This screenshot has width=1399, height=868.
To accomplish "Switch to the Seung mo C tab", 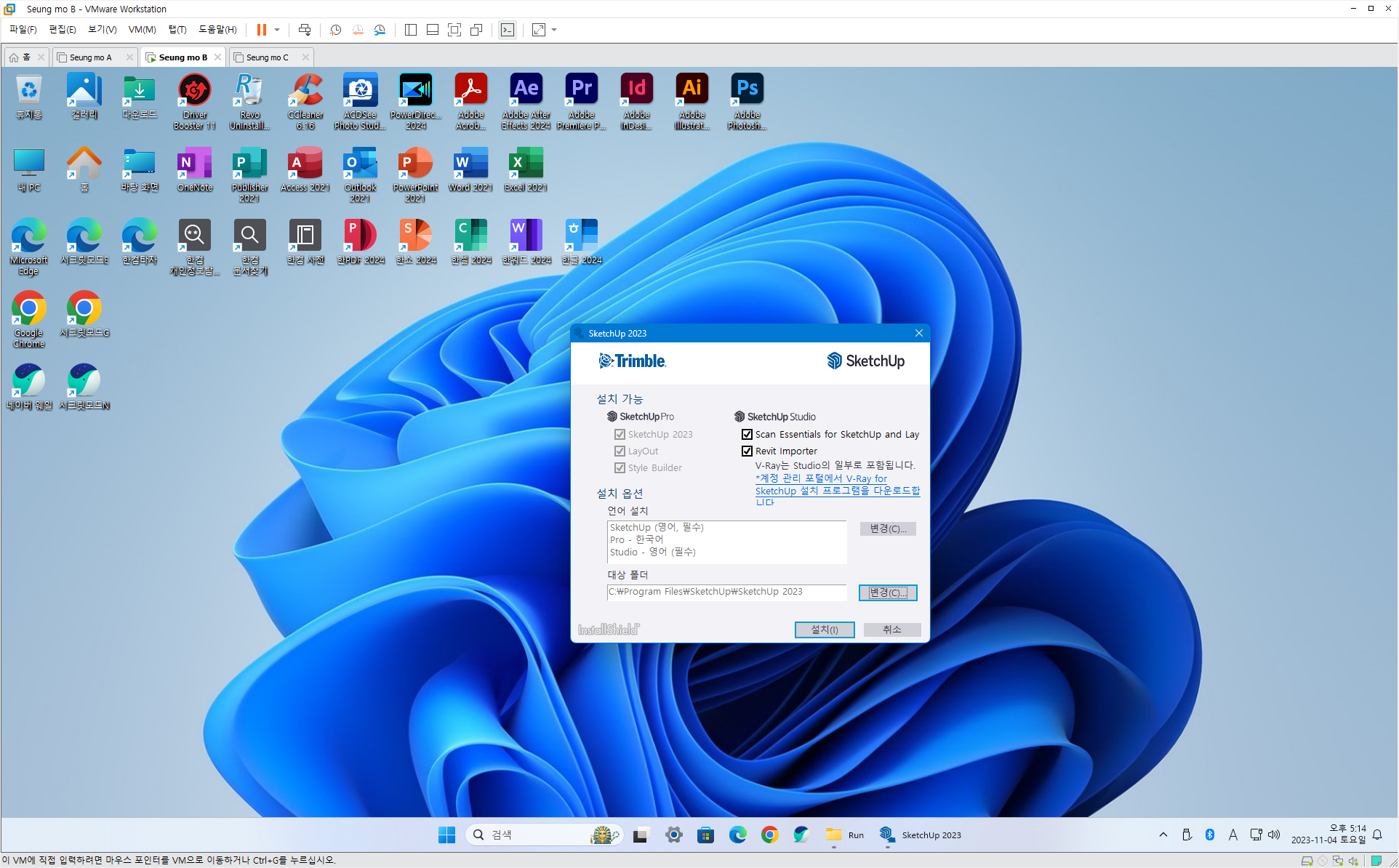I will click(x=267, y=57).
